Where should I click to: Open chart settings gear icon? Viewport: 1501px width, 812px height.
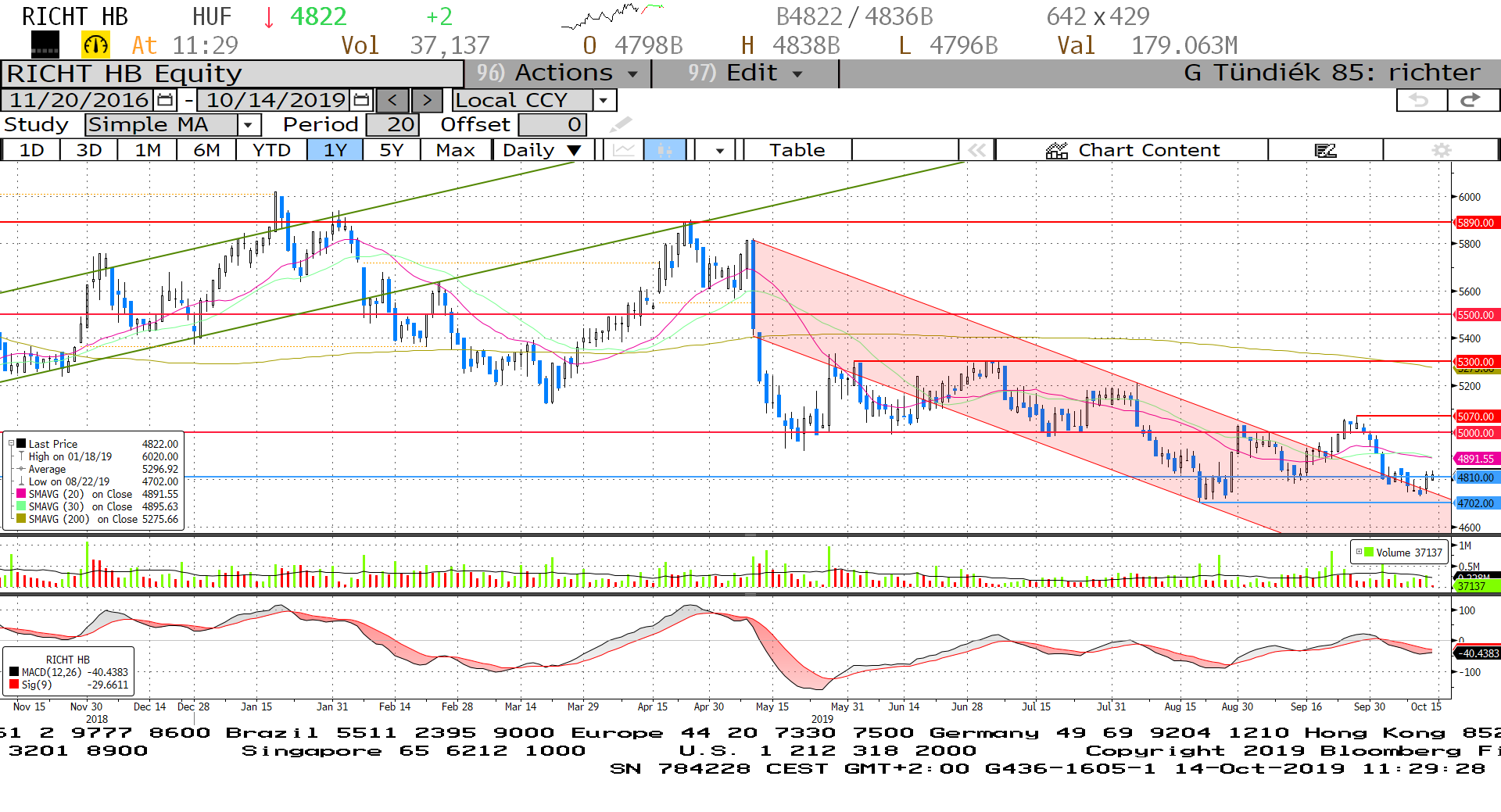[1441, 150]
